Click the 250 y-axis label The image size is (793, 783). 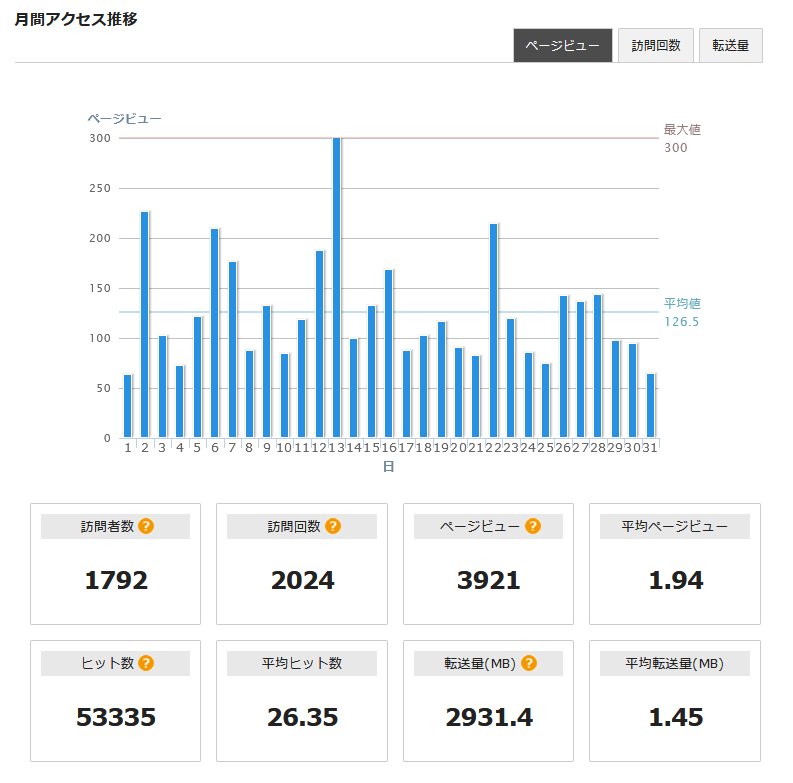tap(100, 188)
